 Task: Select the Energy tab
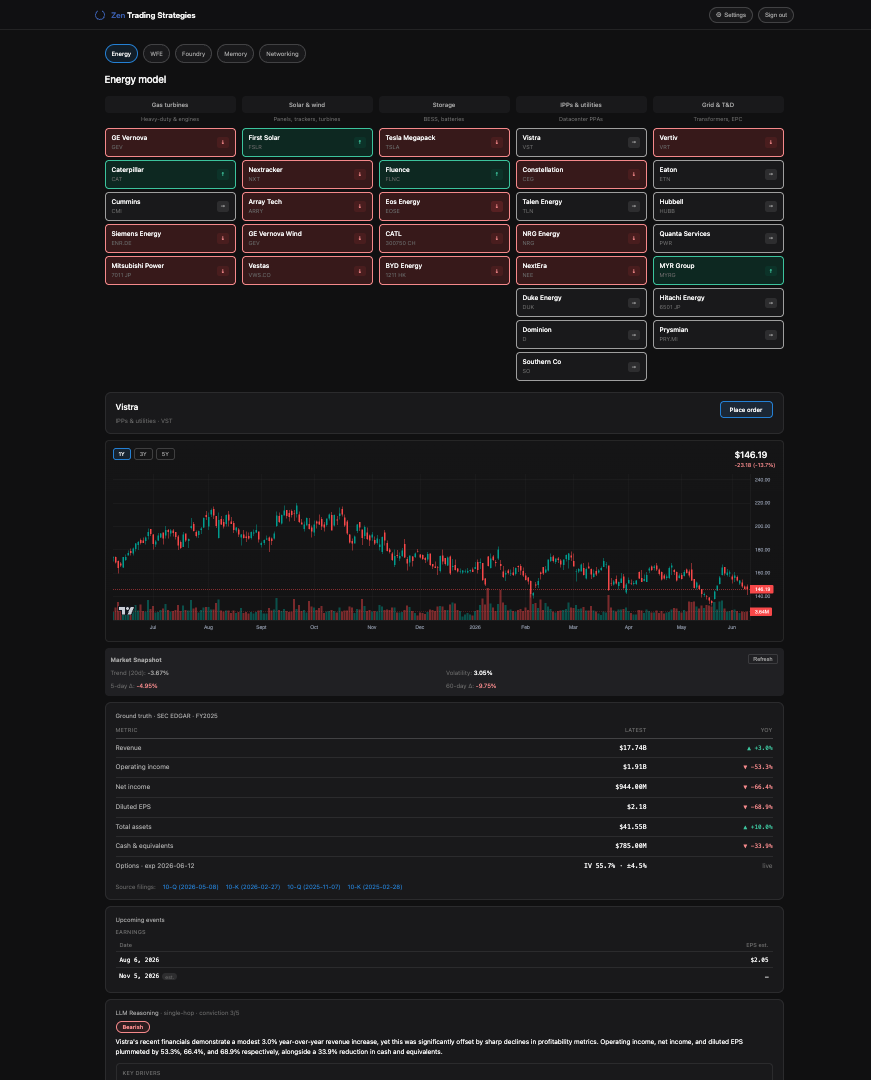pos(121,54)
